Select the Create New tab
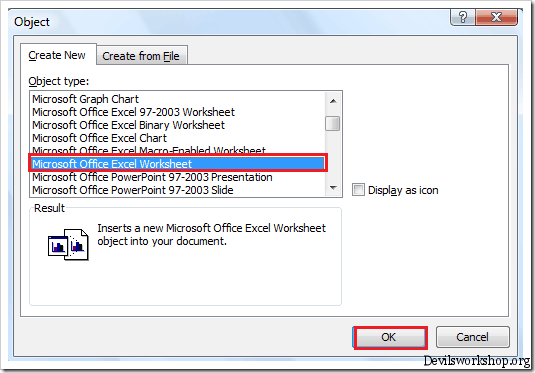The height and width of the screenshot is (373, 535). (58, 55)
